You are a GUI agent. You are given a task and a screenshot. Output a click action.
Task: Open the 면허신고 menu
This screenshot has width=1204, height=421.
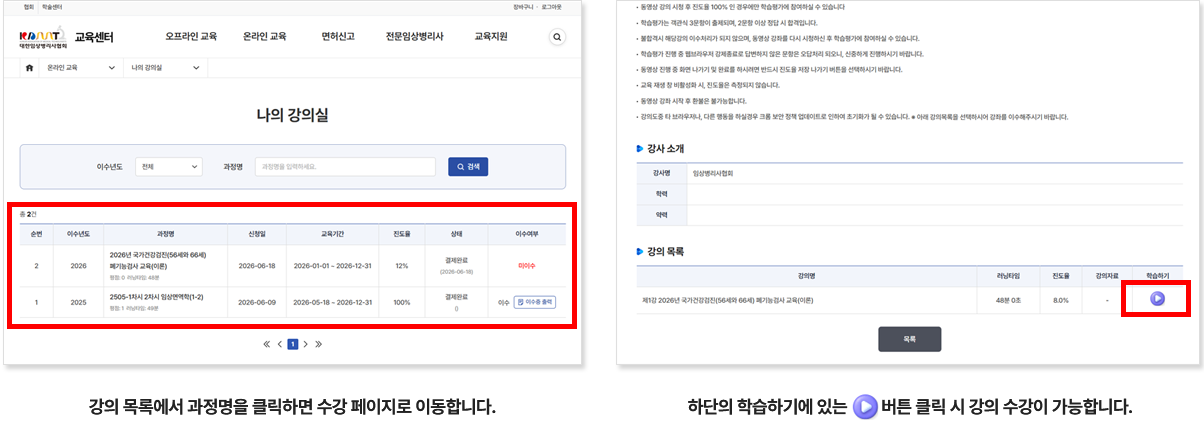coord(337,37)
